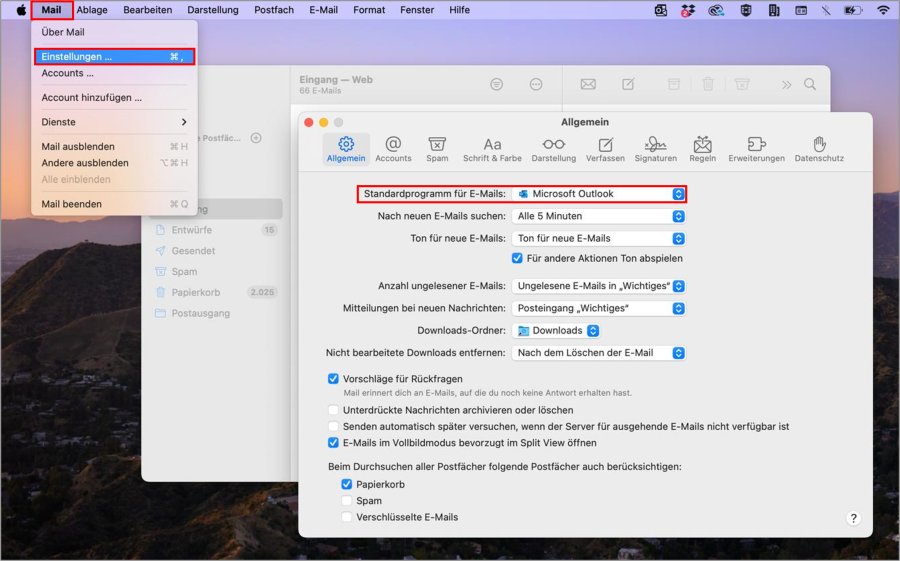
Task: Click the Wi-Fi icon in menu bar
Action: tap(883, 10)
